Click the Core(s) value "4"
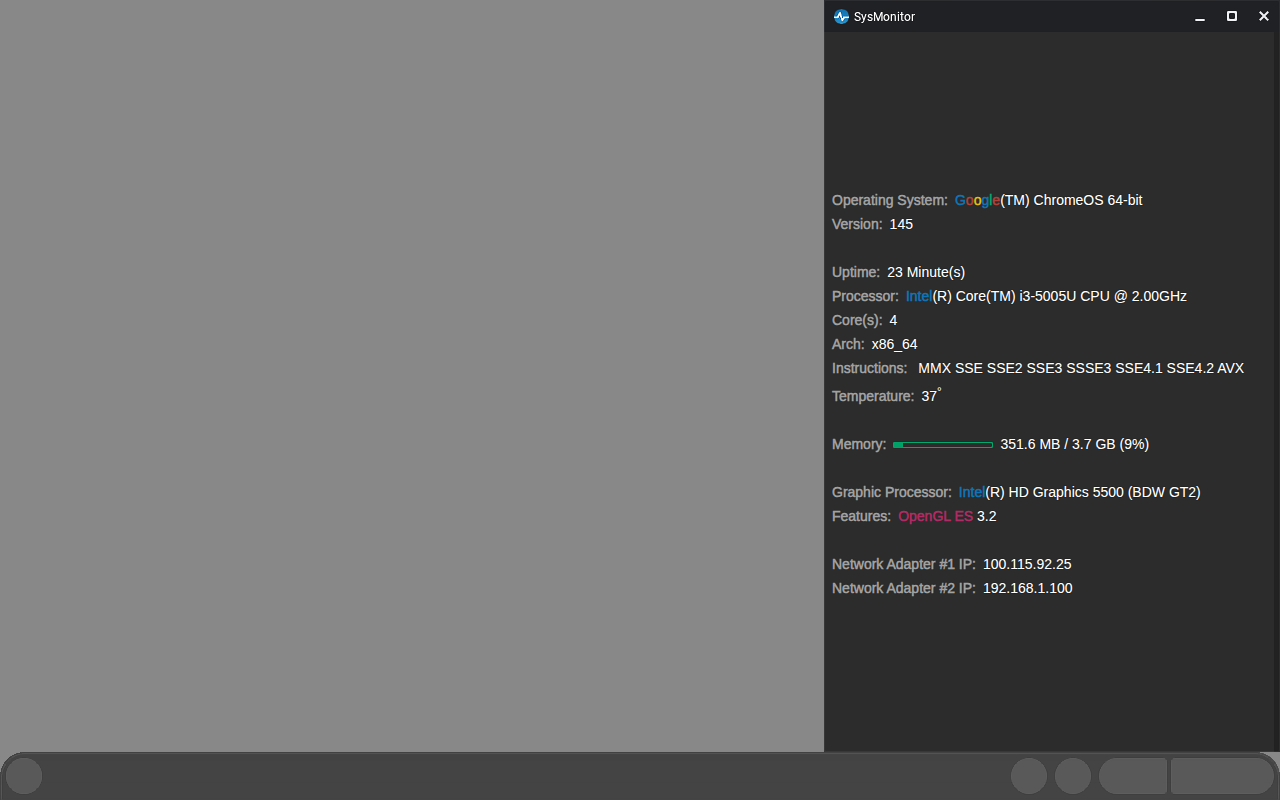The width and height of the screenshot is (1280, 800). [x=893, y=320]
